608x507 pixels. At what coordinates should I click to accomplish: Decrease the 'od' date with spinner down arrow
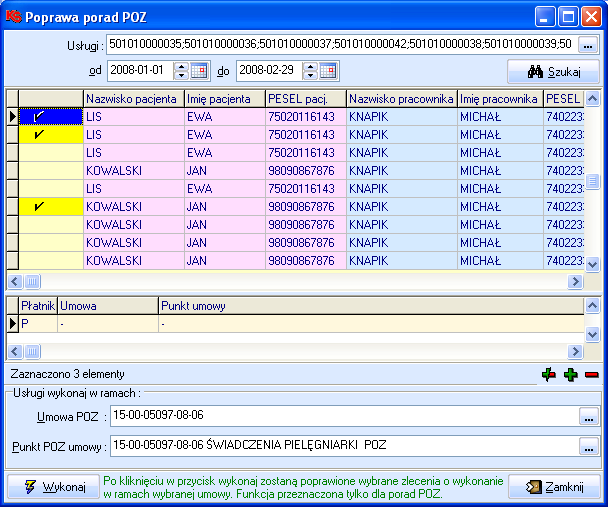181,76
